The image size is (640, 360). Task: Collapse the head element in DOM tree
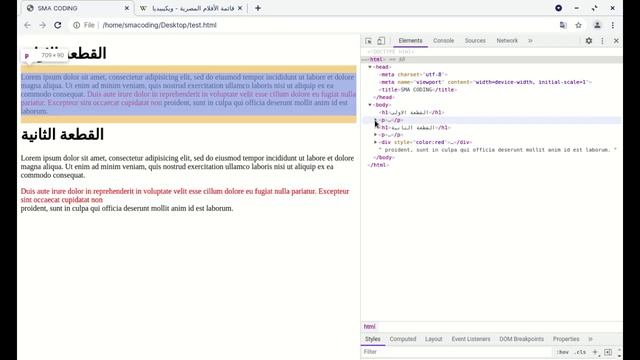370,67
